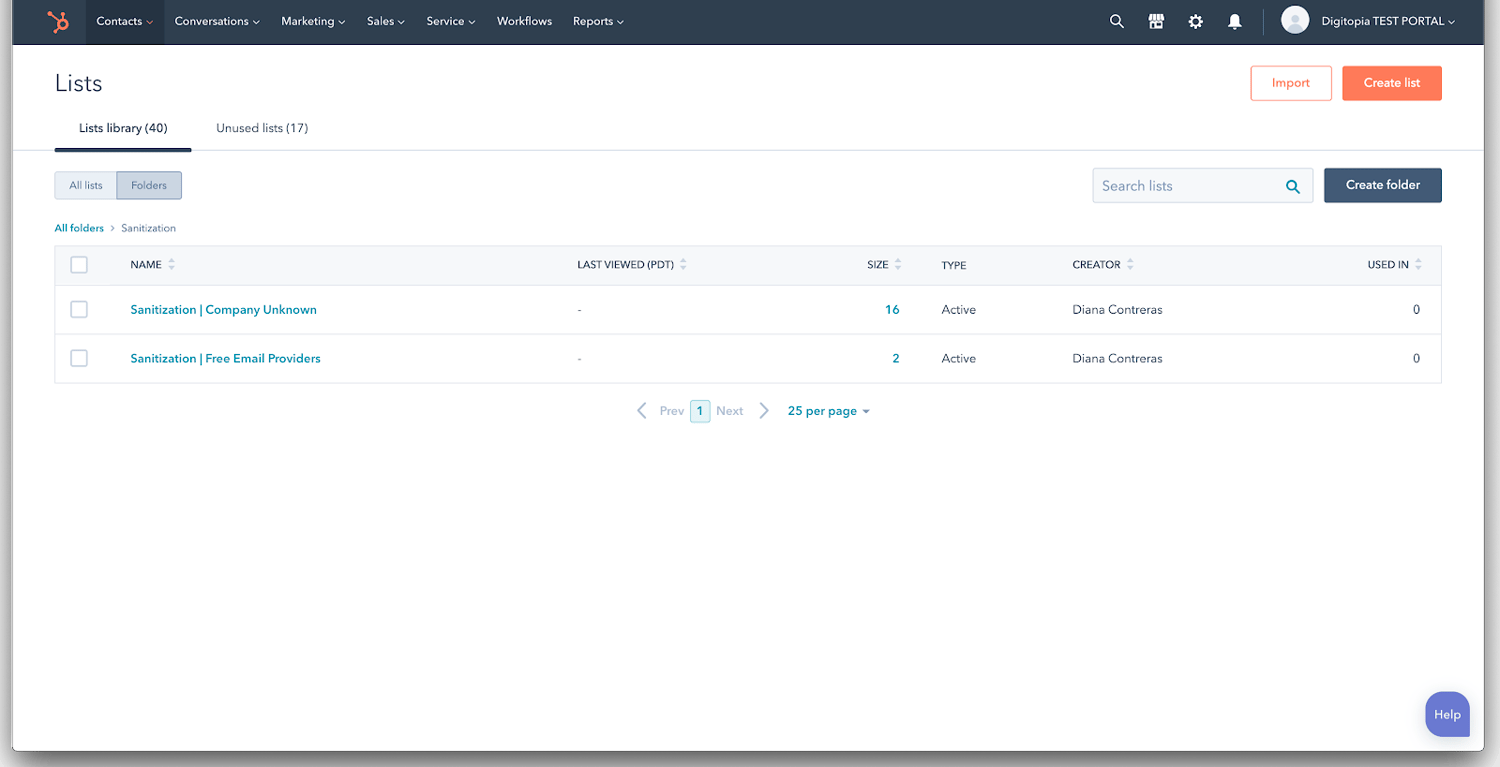Switch to the All lists segmented toggle

85,185
